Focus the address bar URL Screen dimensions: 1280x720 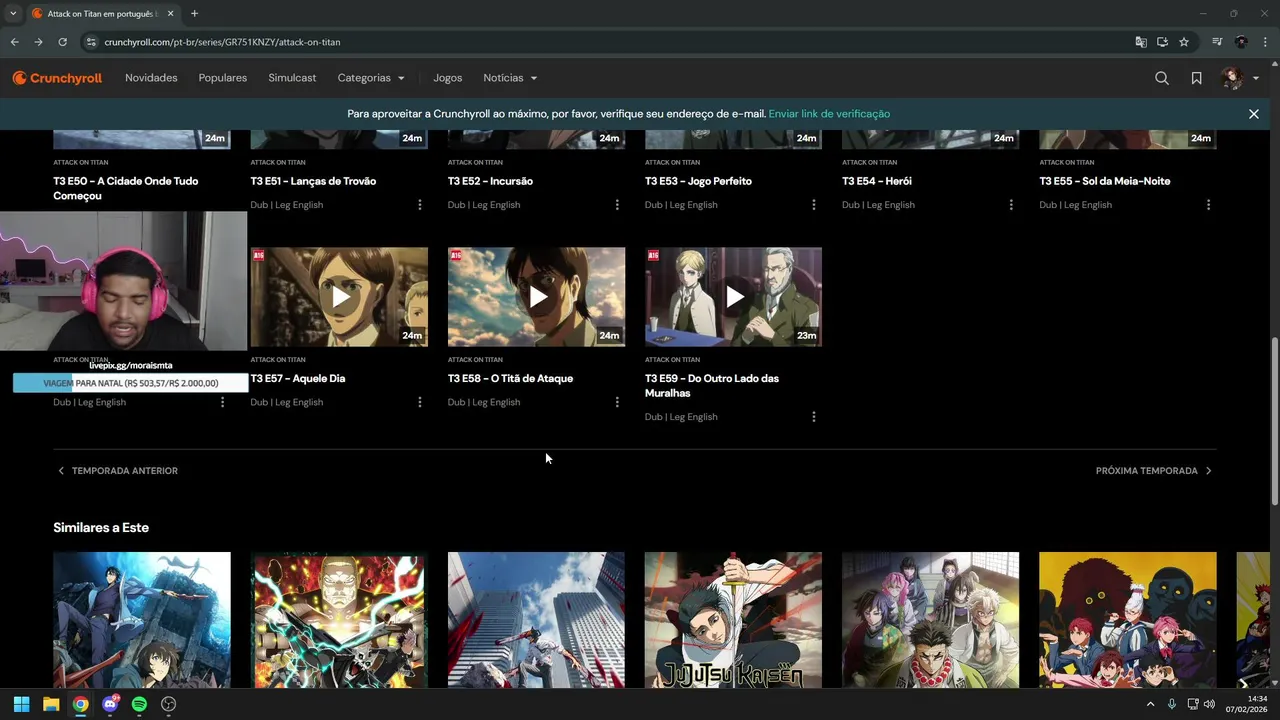222,42
